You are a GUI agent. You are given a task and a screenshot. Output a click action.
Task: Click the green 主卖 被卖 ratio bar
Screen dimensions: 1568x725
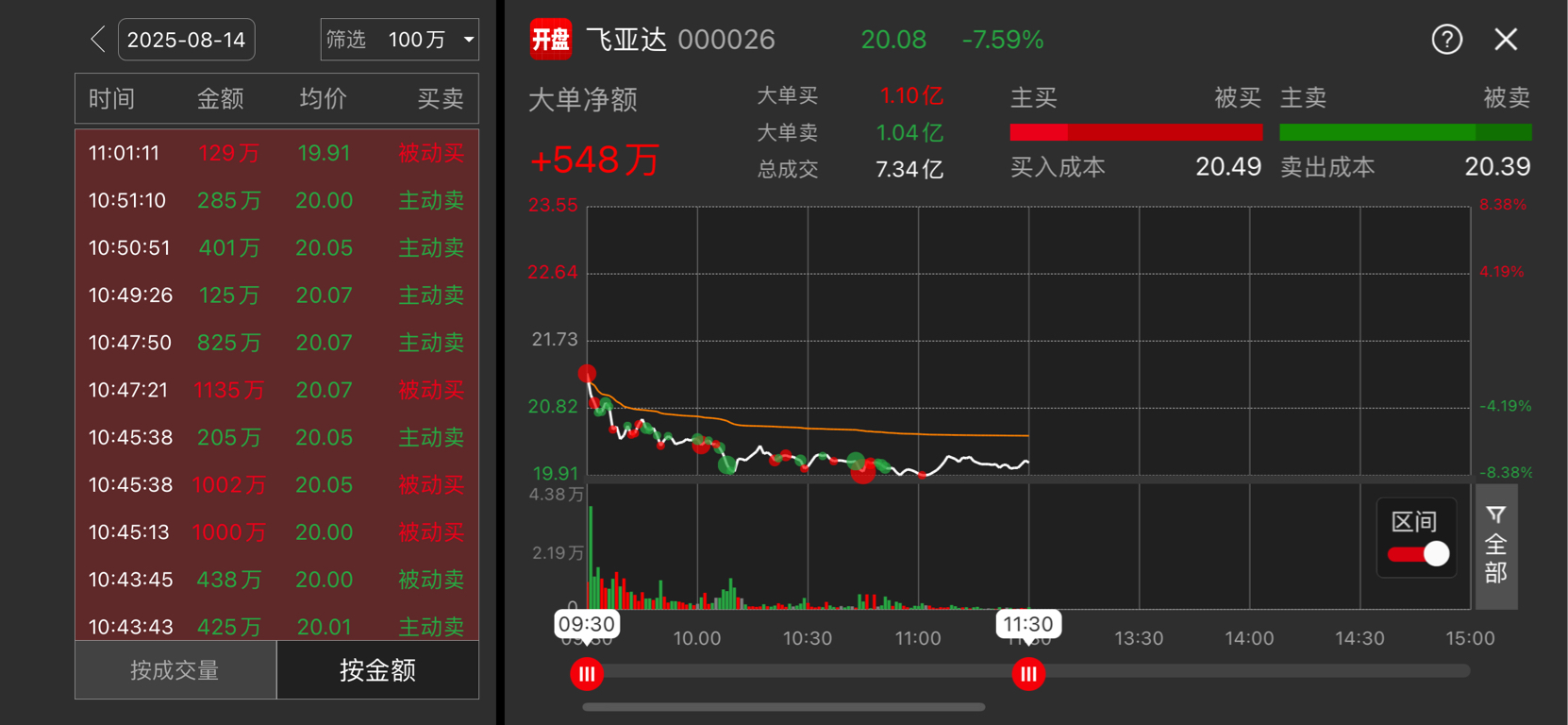1405,132
